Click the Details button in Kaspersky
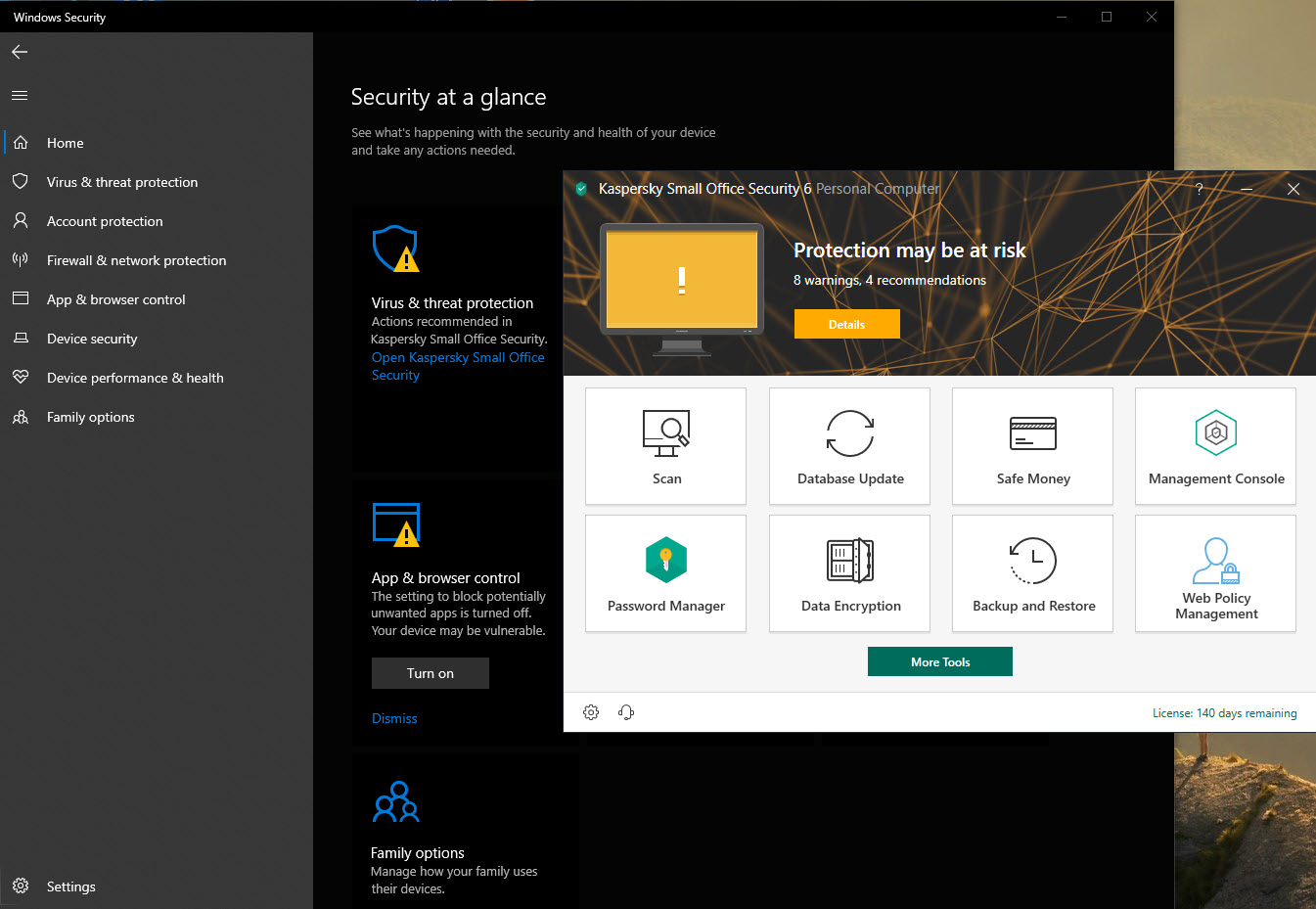The height and width of the screenshot is (909, 1316). [846, 324]
